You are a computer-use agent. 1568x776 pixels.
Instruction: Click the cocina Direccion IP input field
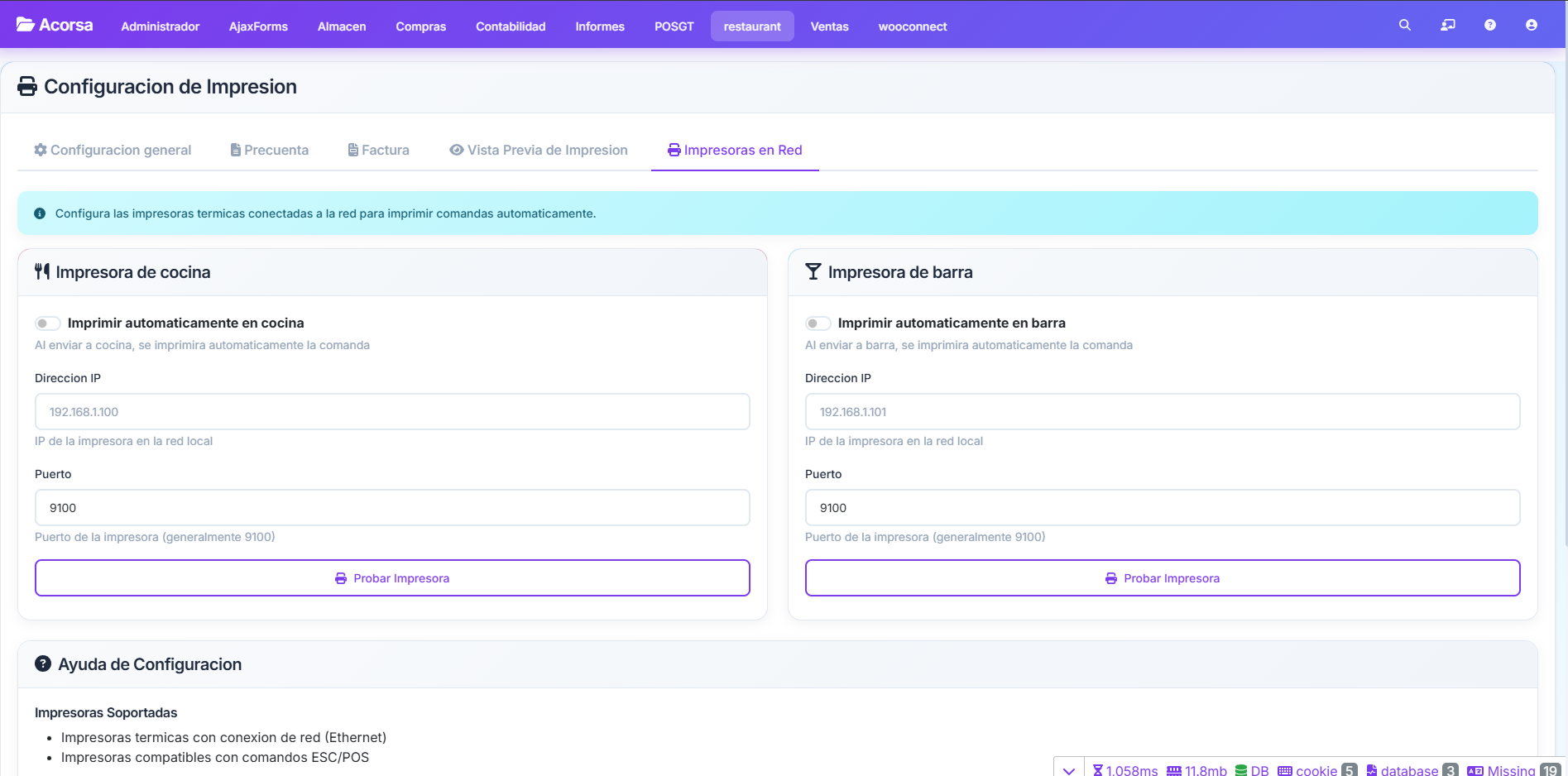coord(392,412)
